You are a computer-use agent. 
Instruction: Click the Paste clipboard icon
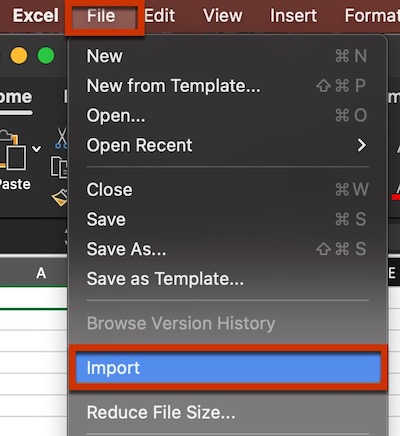tap(13, 150)
